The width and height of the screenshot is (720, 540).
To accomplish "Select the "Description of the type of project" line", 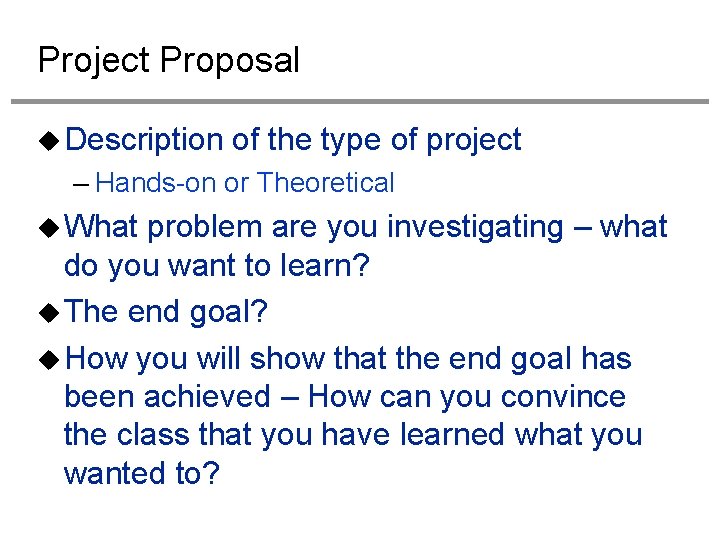I will point(293,140).
